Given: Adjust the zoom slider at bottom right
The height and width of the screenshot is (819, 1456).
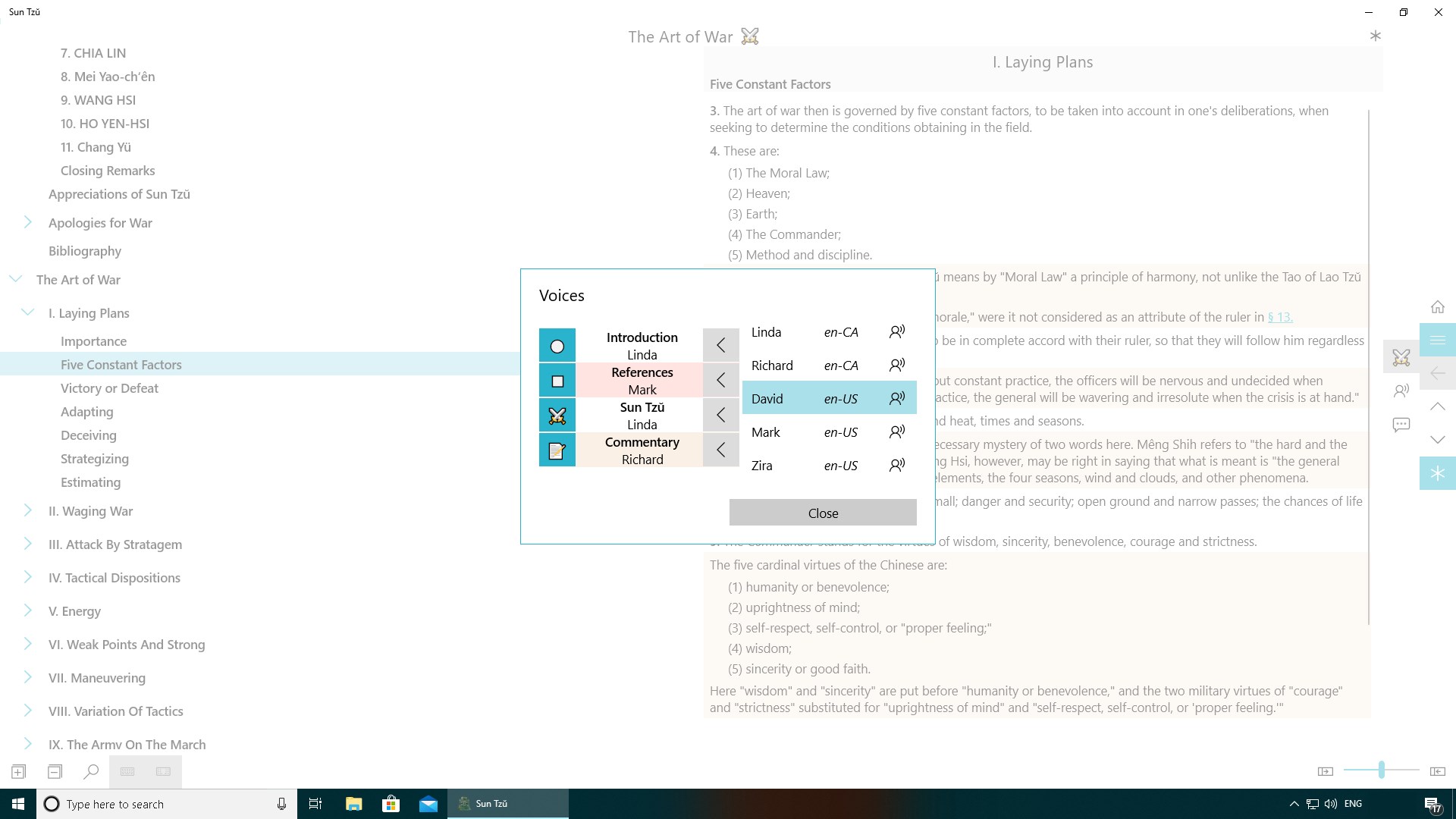Looking at the screenshot, I should [x=1381, y=770].
